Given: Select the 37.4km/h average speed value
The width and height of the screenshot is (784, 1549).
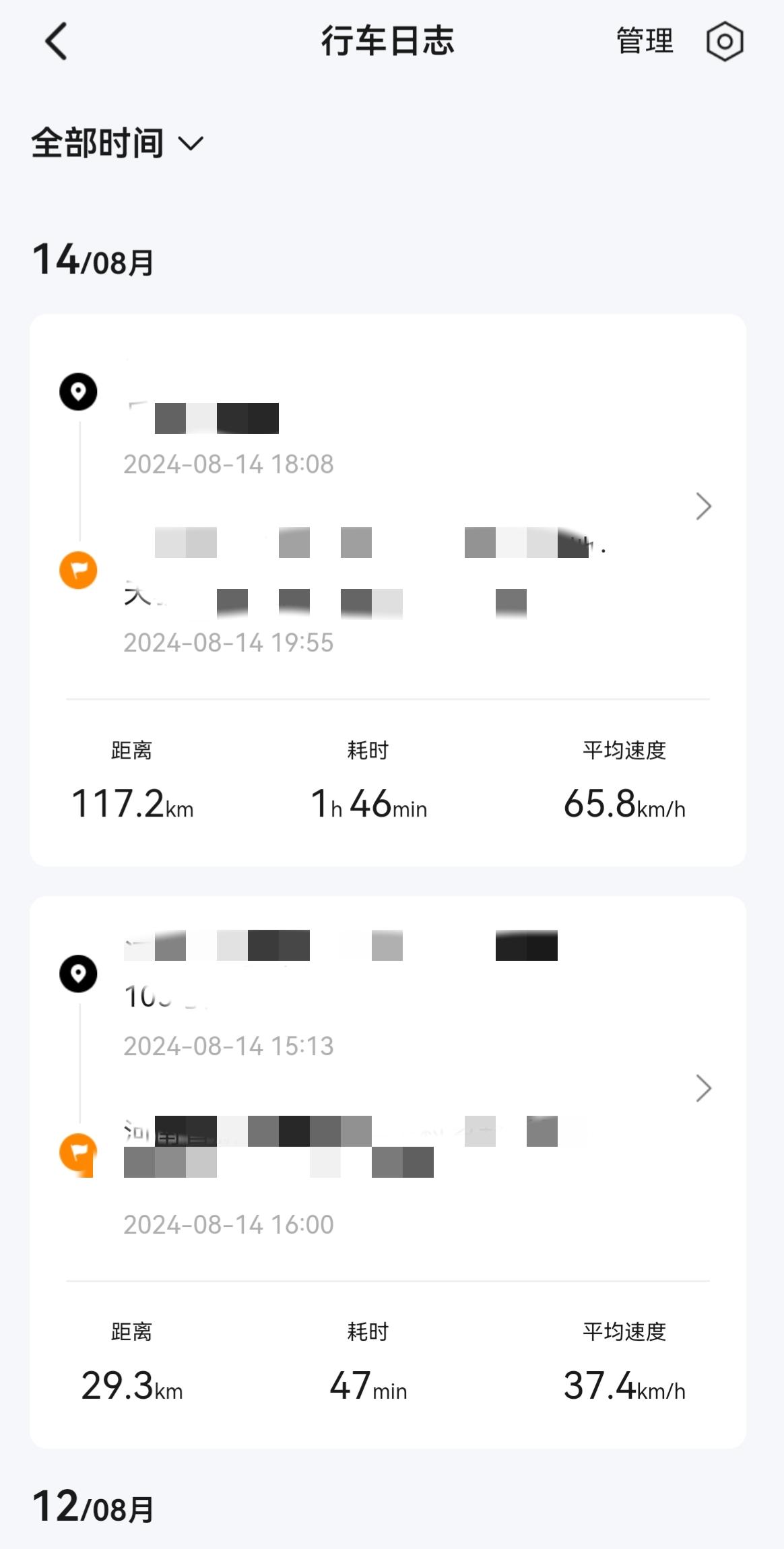Looking at the screenshot, I should coord(624,1386).
